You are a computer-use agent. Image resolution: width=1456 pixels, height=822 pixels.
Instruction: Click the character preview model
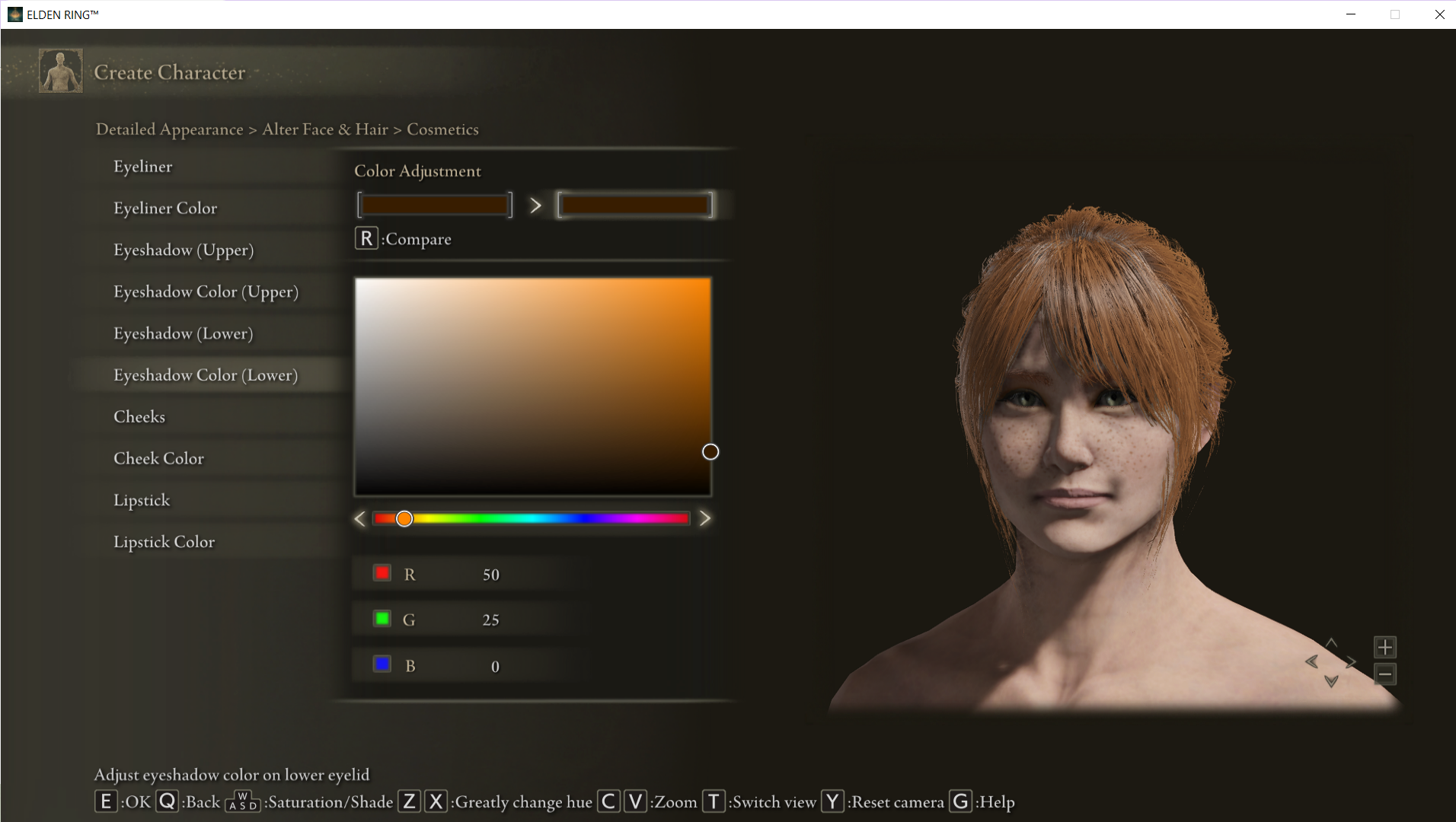click(1104, 457)
